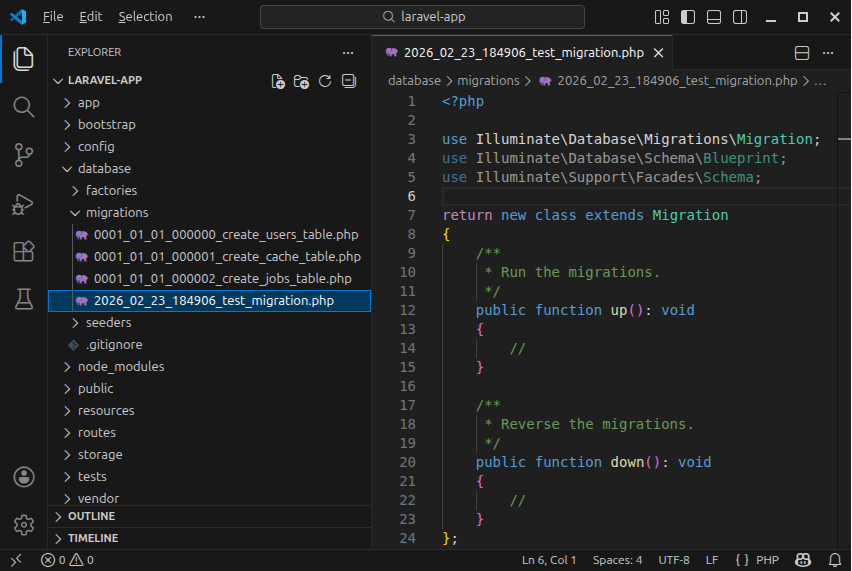852x571 pixels.
Task: Show errors and warnings in Problems
Action: (67, 560)
